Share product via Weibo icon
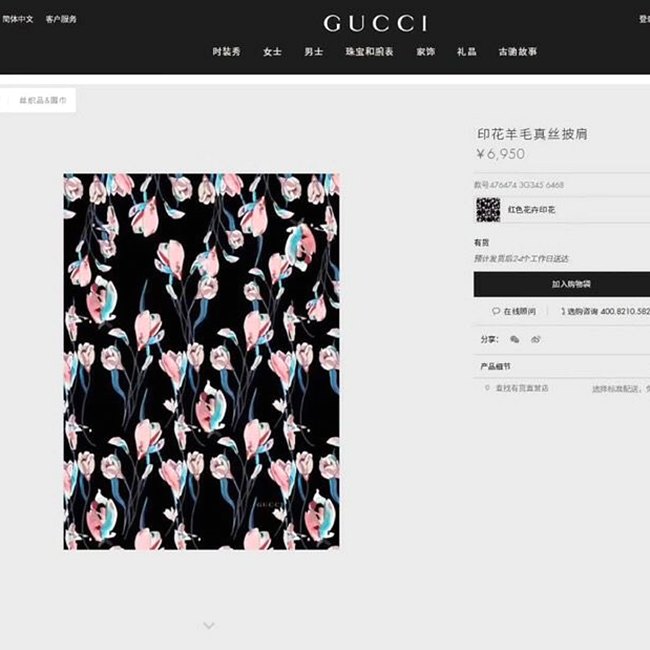Viewport: 650px width, 650px height. pos(536,340)
